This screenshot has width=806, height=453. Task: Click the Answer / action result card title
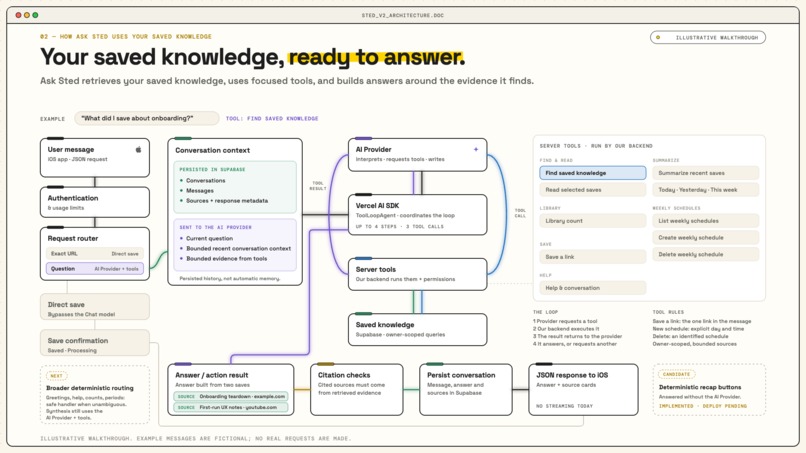point(212,375)
